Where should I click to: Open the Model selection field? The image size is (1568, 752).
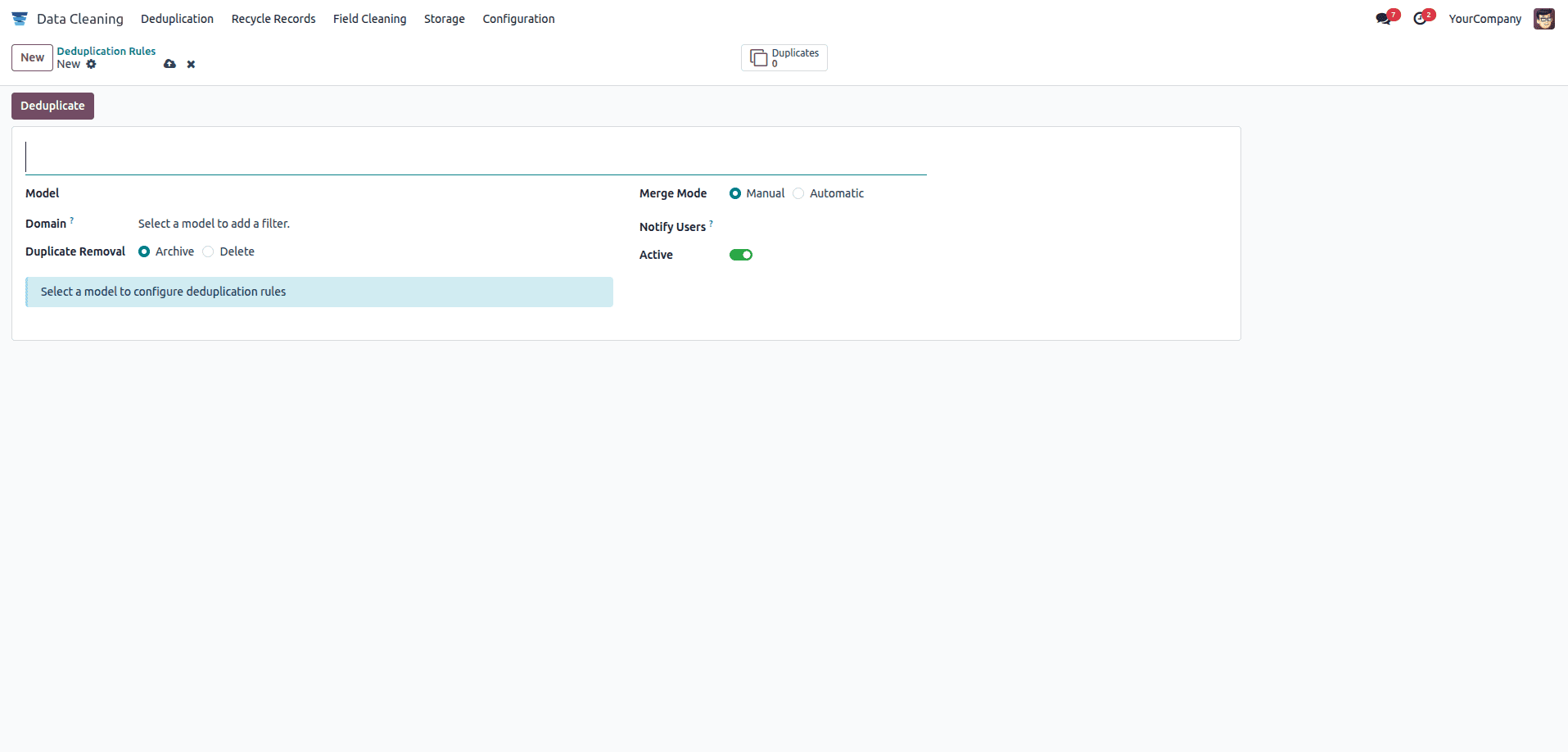tap(205, 193)
